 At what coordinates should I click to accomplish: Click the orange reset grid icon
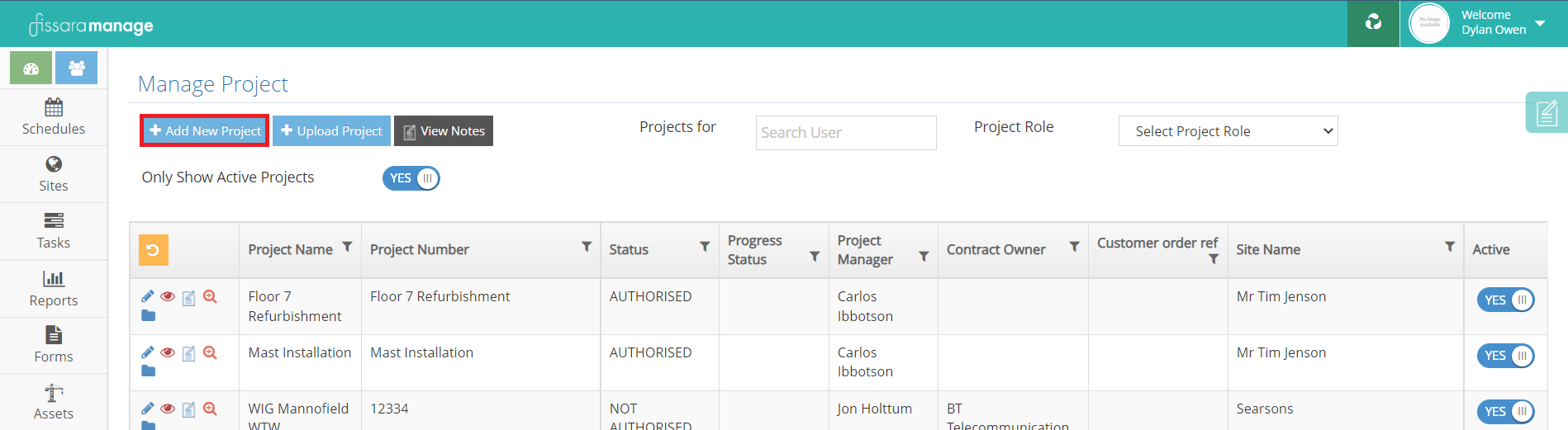coord(153,250)
